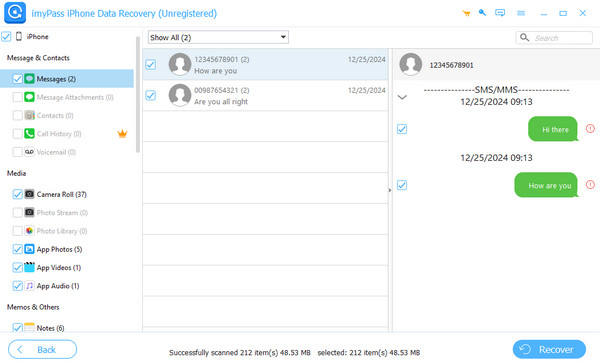
Task: Select Messages (2) in sidebar
Action: [67, 79]
